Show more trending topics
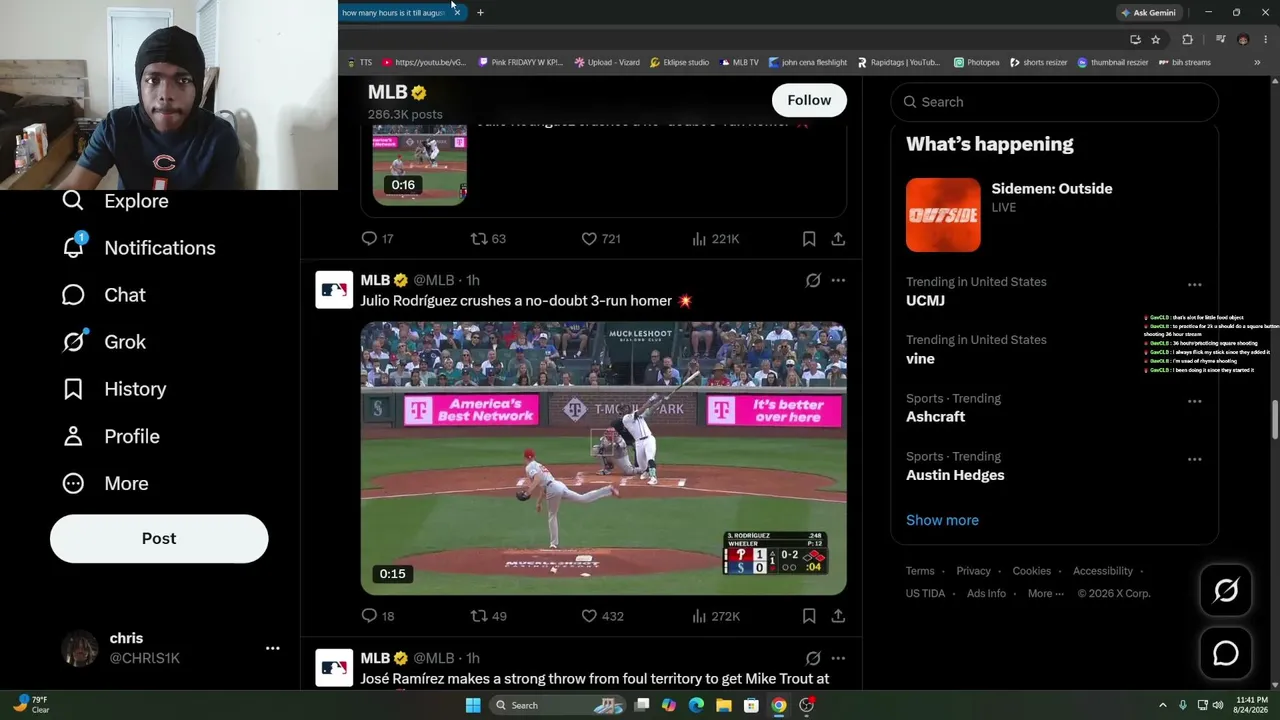Screen dimensions: 1280x720 (942, 520)
